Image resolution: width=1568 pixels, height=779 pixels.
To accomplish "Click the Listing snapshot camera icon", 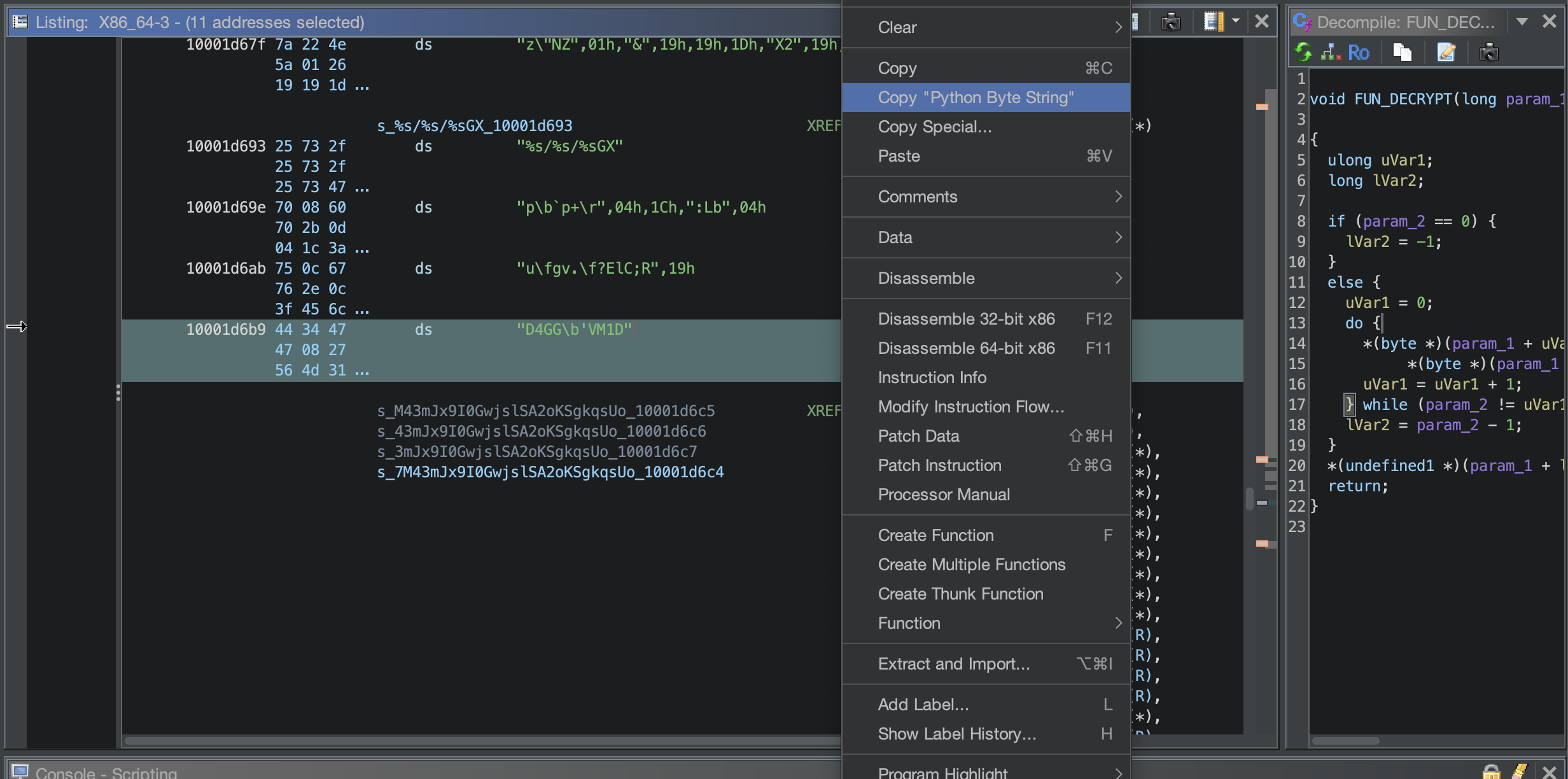I will pyautogui.click(x=1170, y=22).
